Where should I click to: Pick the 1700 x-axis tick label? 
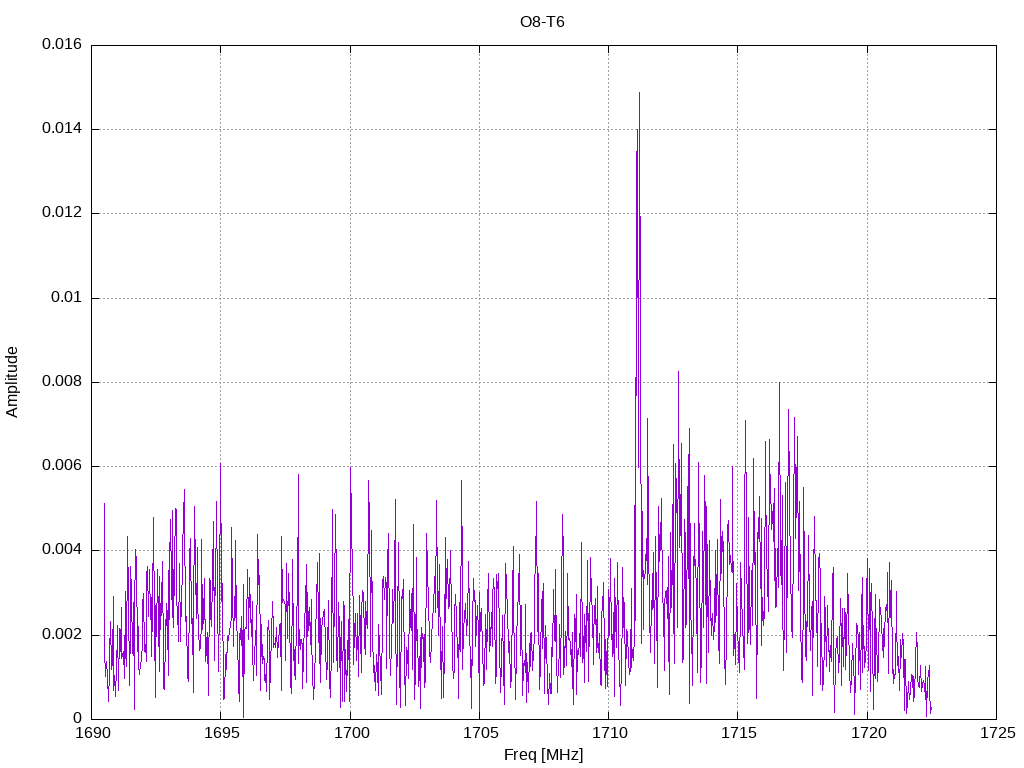coord(350,734)
